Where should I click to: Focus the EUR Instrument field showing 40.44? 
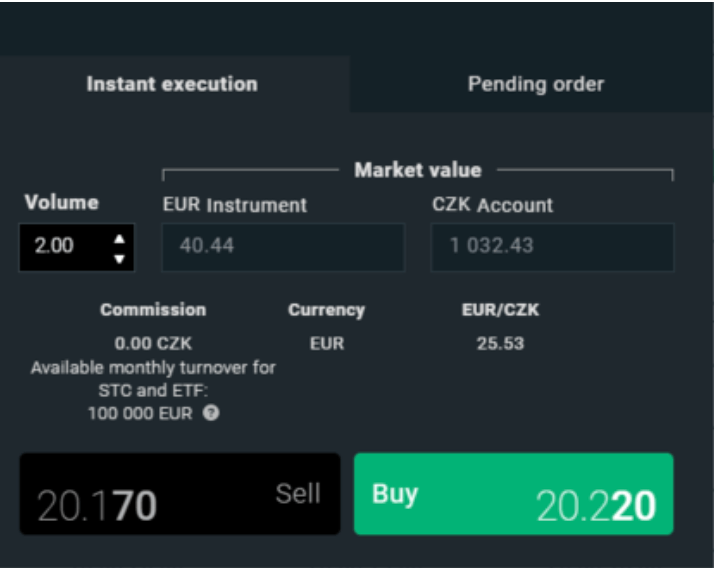click(x=283, y=247)
